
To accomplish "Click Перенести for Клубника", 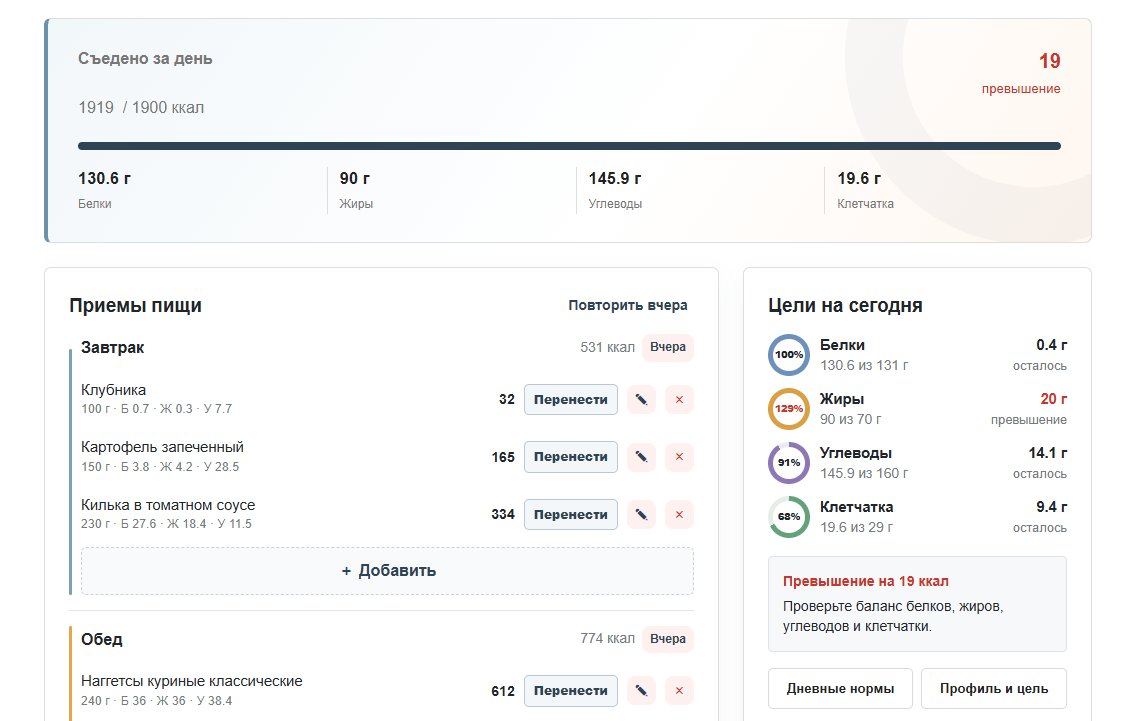I will pyautogui.click(x=571, y=400).
